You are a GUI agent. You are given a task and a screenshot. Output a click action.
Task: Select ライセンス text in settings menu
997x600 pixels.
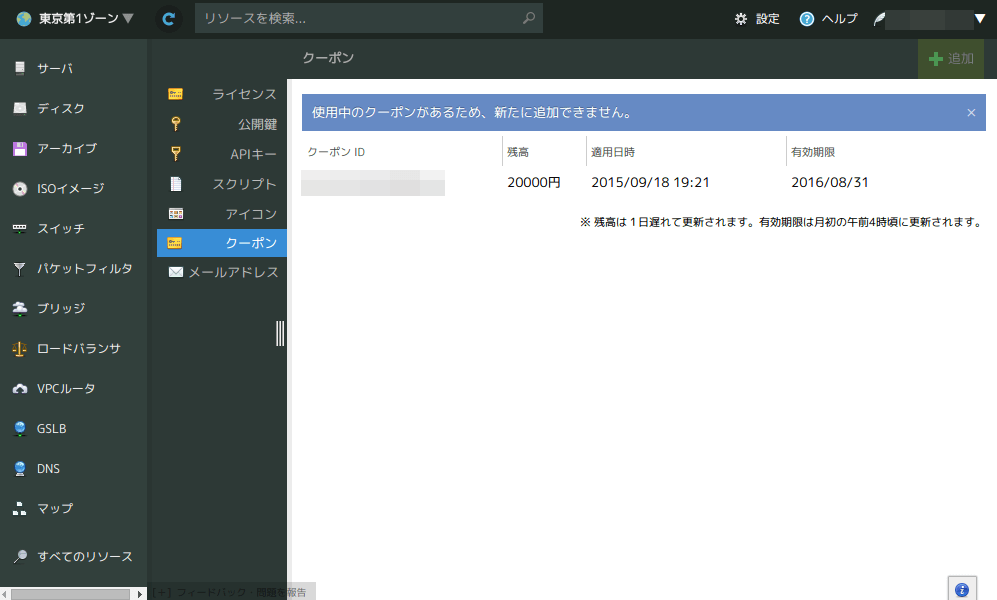click(x=245, y=94)
